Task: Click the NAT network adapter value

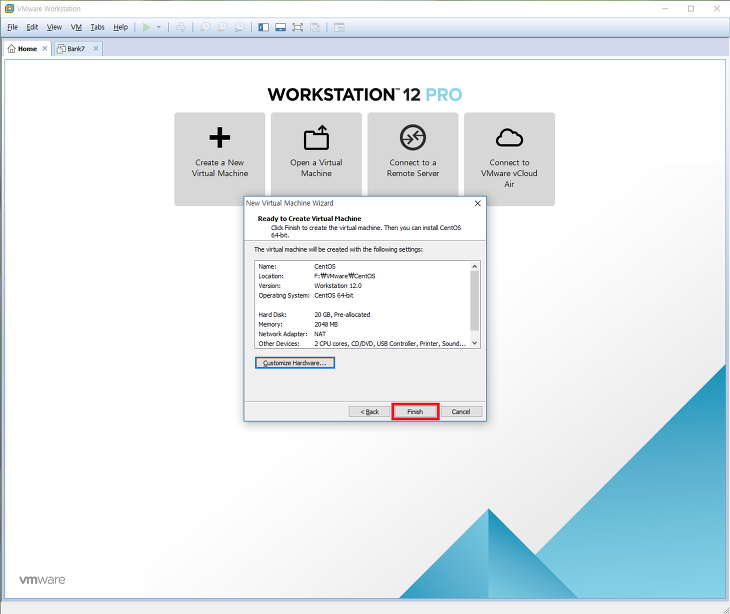Action: (x=320, y=334)
